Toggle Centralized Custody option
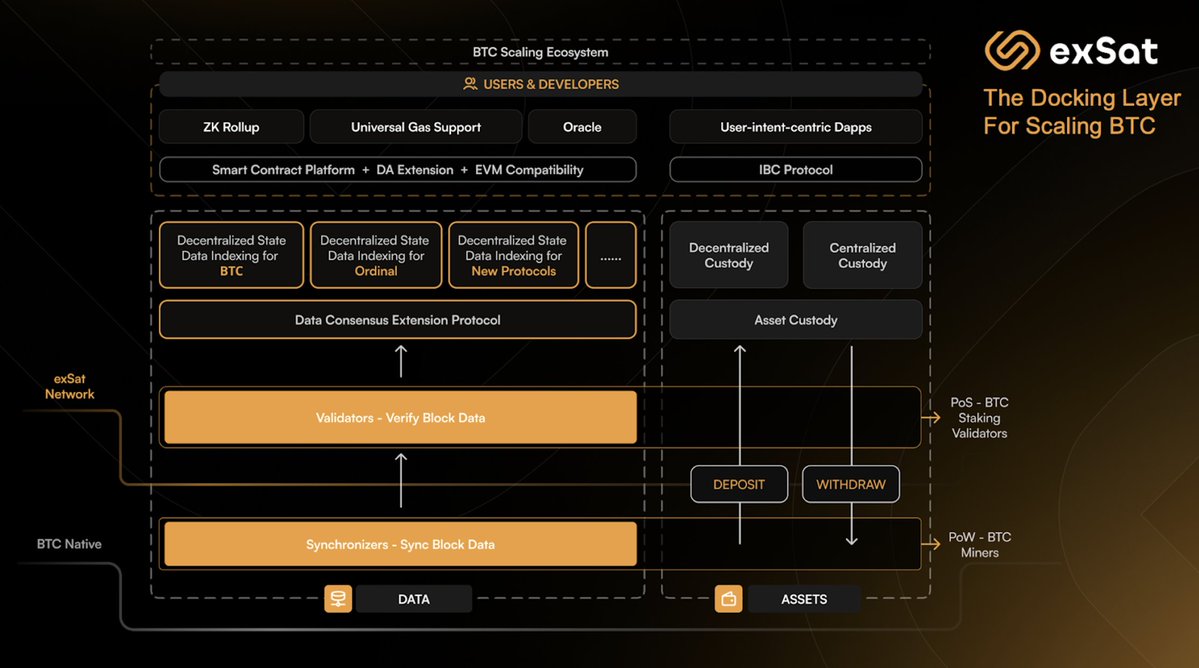This screenshot has height=668, width=1199. [862, 255]
